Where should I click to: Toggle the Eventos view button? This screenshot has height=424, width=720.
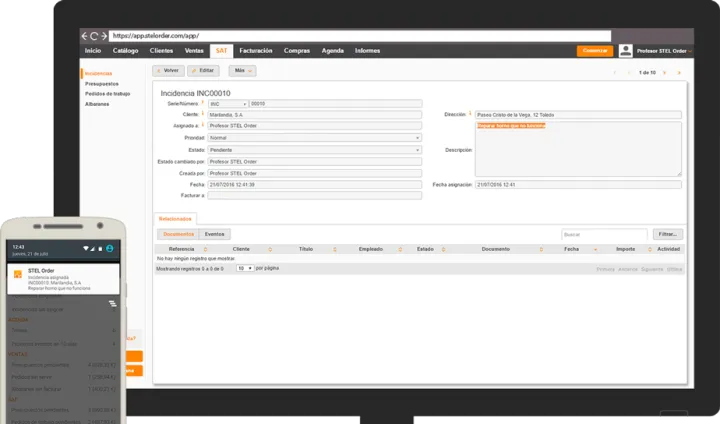click(215, 234)
